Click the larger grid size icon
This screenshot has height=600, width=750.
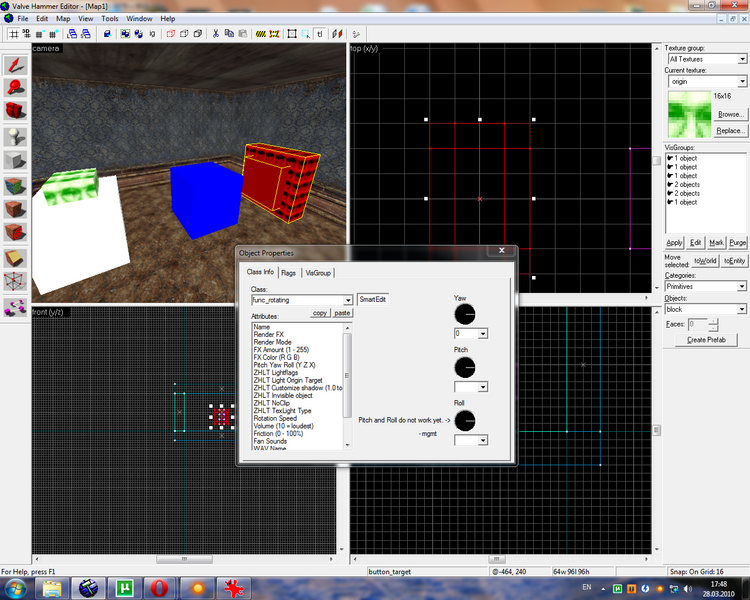tap(53, 34)
